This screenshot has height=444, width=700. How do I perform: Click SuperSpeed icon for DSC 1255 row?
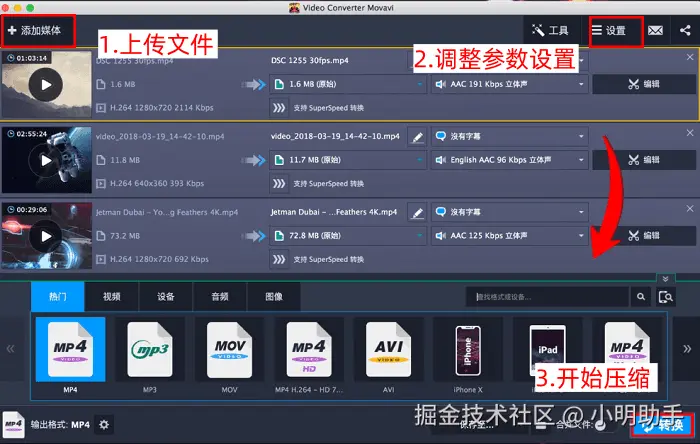279,108
